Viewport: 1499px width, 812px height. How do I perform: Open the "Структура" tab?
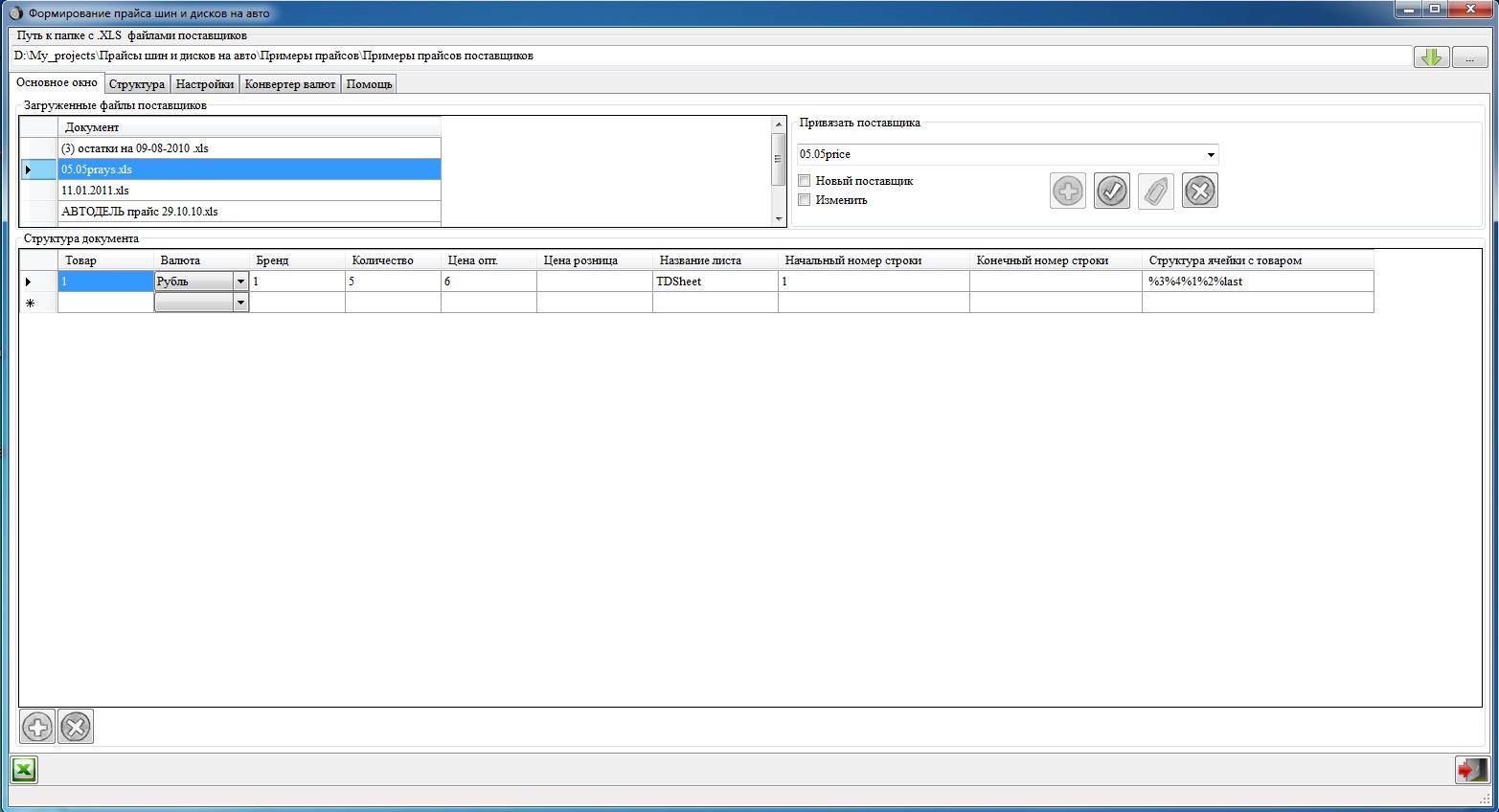(x=137, y=84)
